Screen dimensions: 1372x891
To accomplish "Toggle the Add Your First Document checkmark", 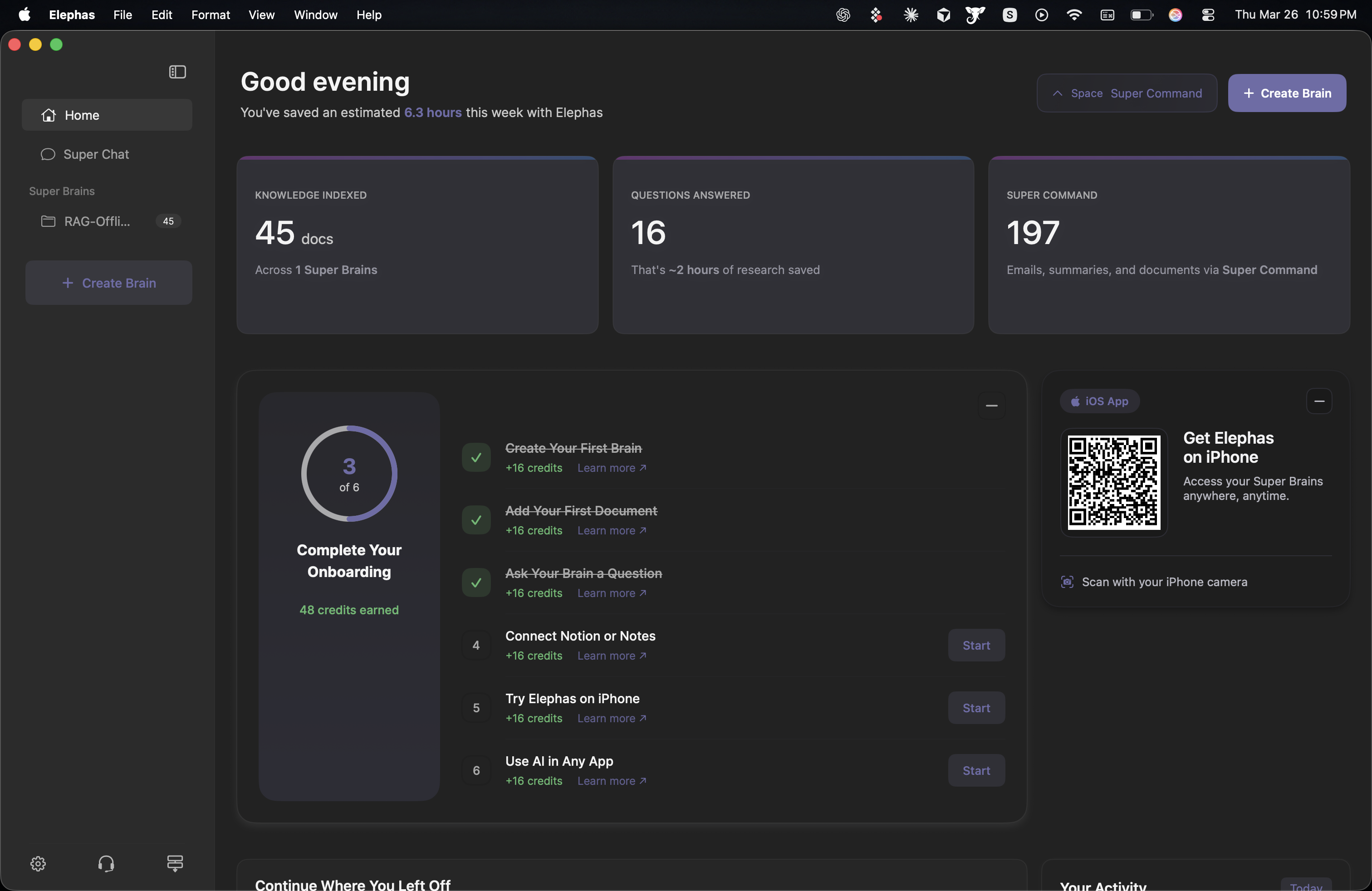I will pyautogui.click(x=475, y=520).
